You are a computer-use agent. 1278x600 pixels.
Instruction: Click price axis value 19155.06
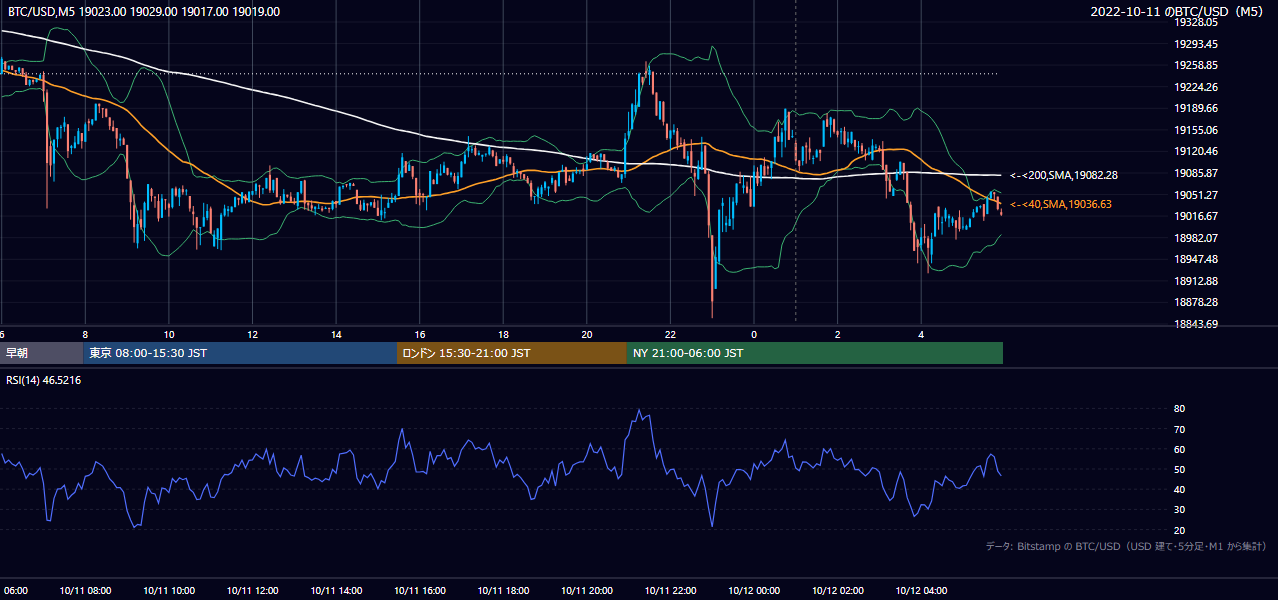(1195, 130)
